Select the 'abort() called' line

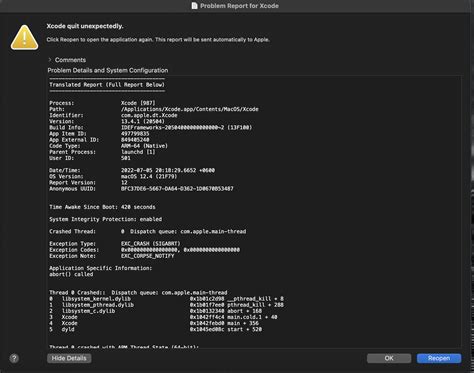[x=71, y=274]
